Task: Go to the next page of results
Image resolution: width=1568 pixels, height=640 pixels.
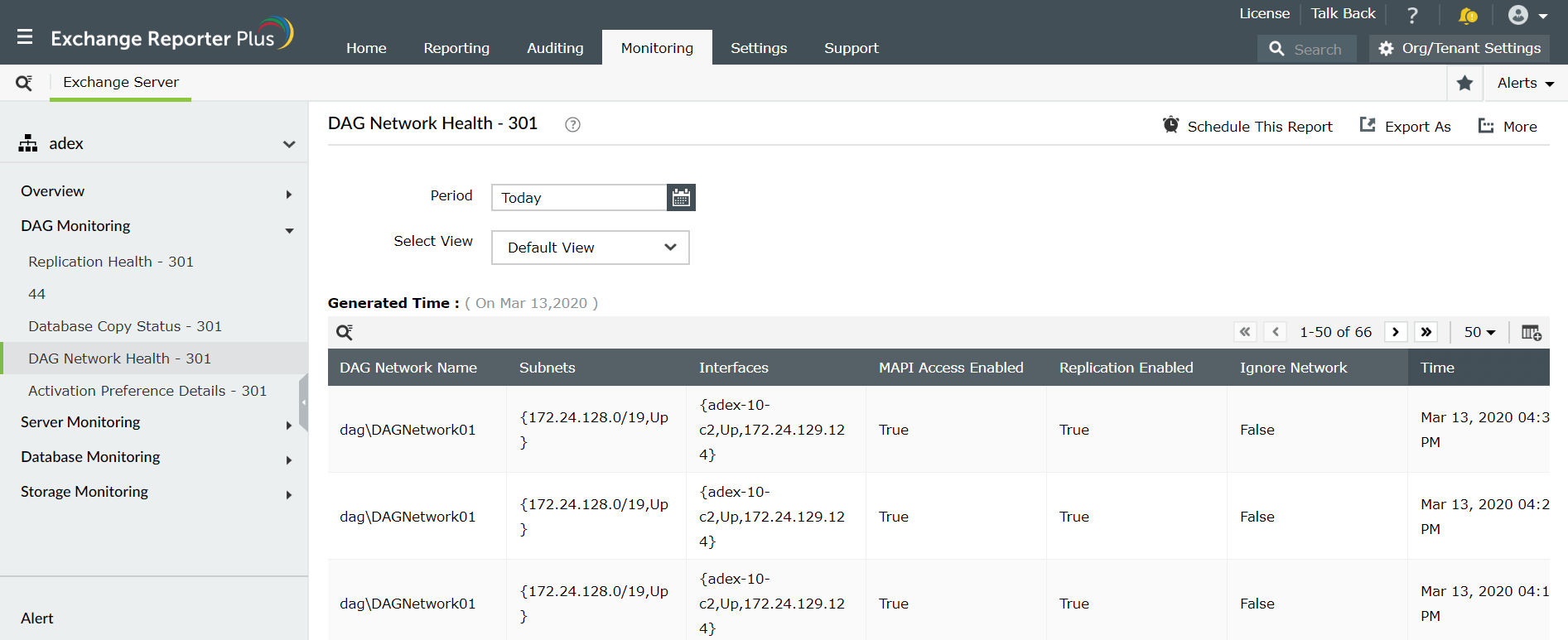Action: coord(1396,332)
